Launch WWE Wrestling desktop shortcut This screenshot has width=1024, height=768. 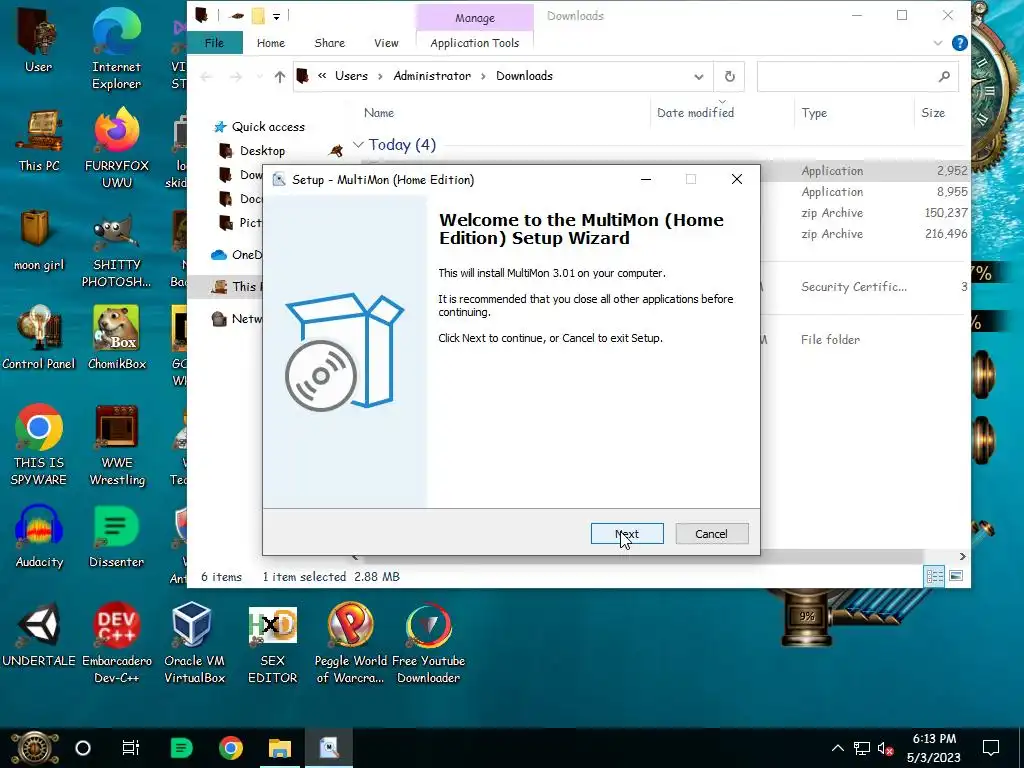pyautogui.click(x=116, y=445)
